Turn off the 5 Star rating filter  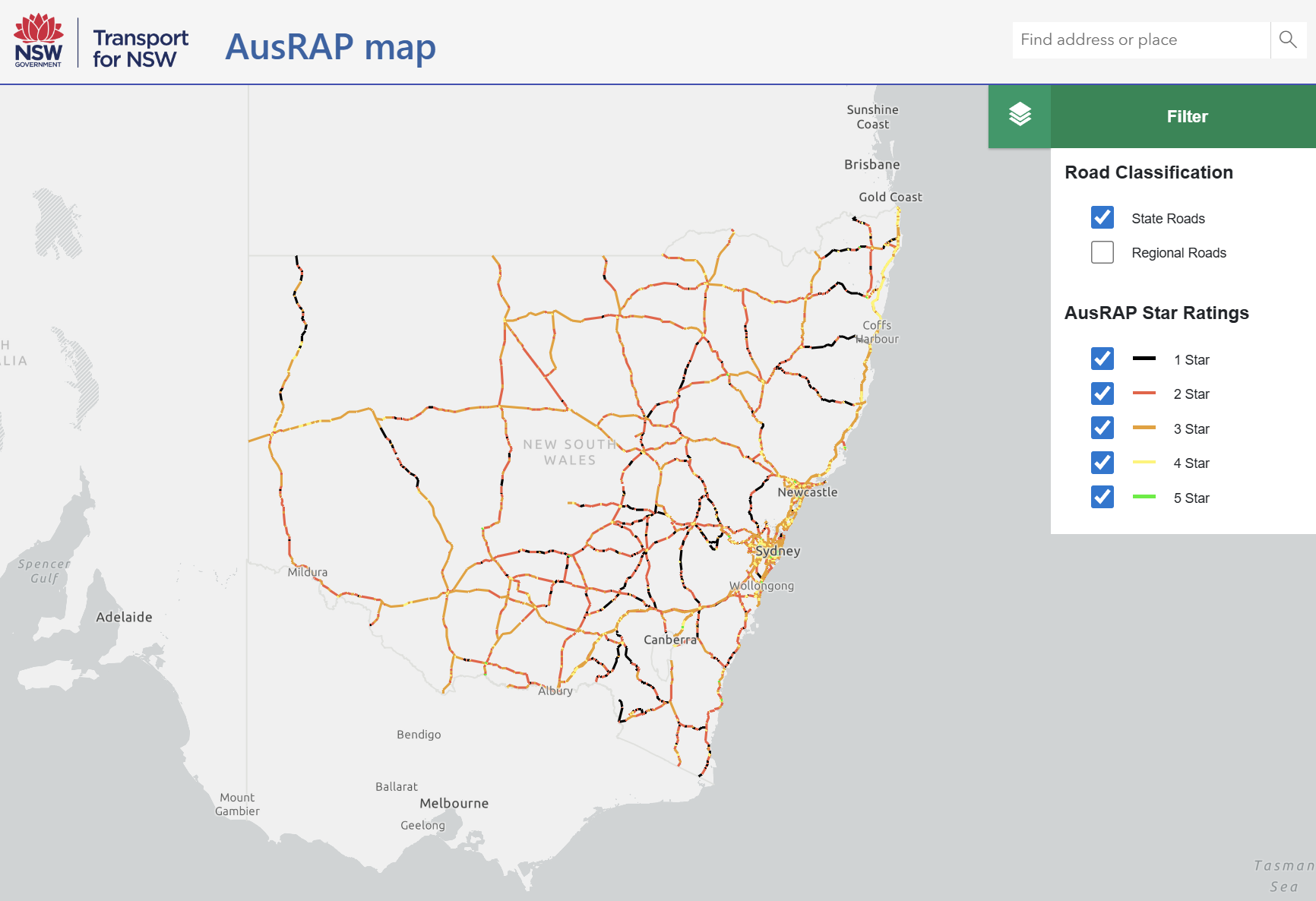(1102, 498)
